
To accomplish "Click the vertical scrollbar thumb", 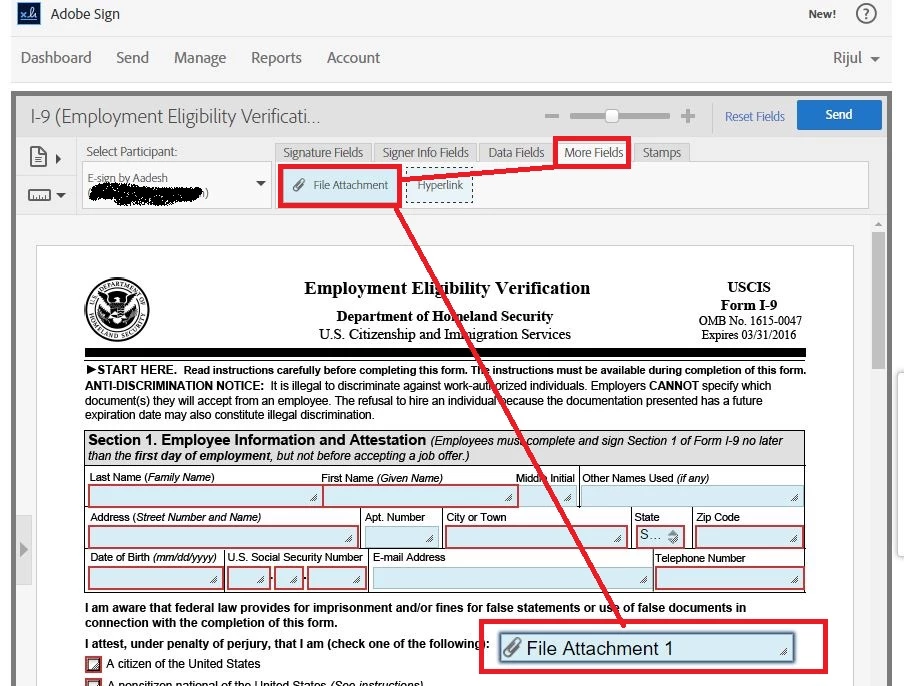I will point(878,300).
